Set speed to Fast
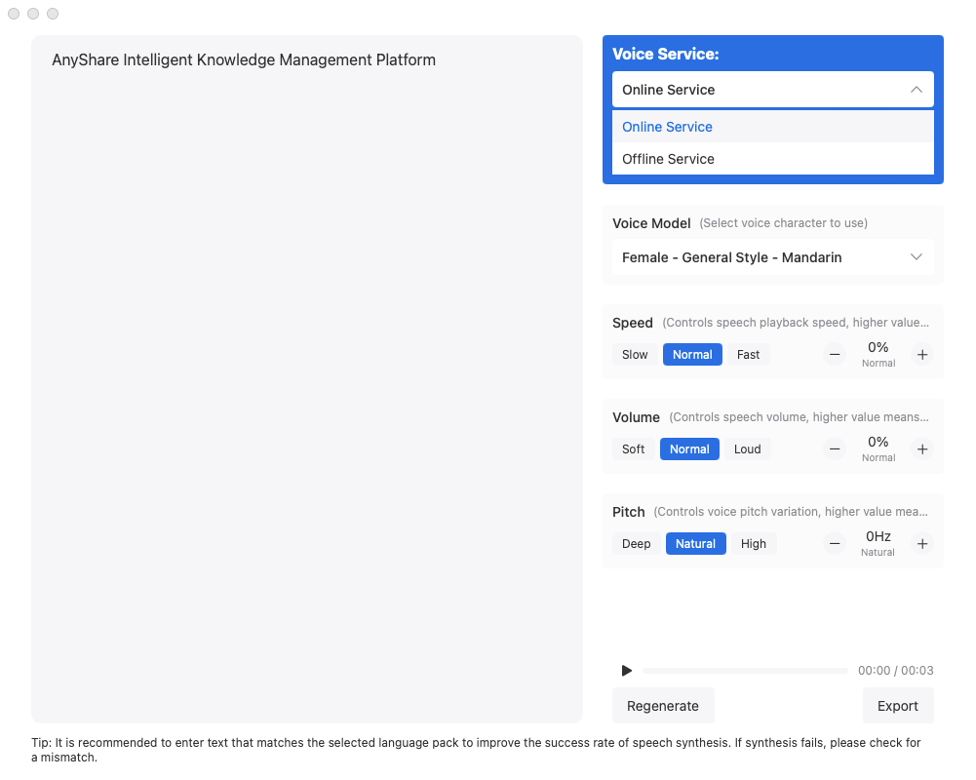The image size is (976, 780). click(748, 355)
